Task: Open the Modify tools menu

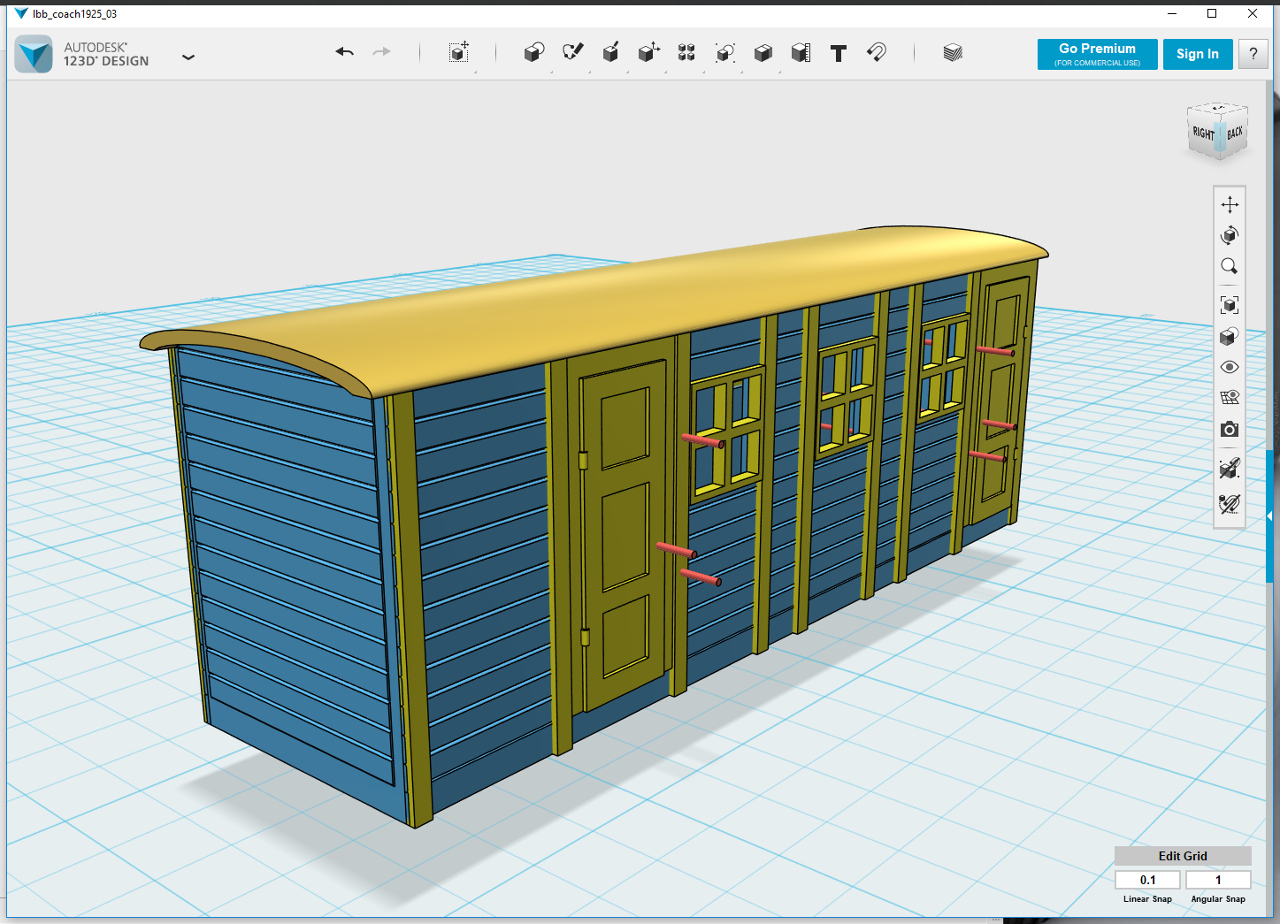Action: [x=648, y=53]
